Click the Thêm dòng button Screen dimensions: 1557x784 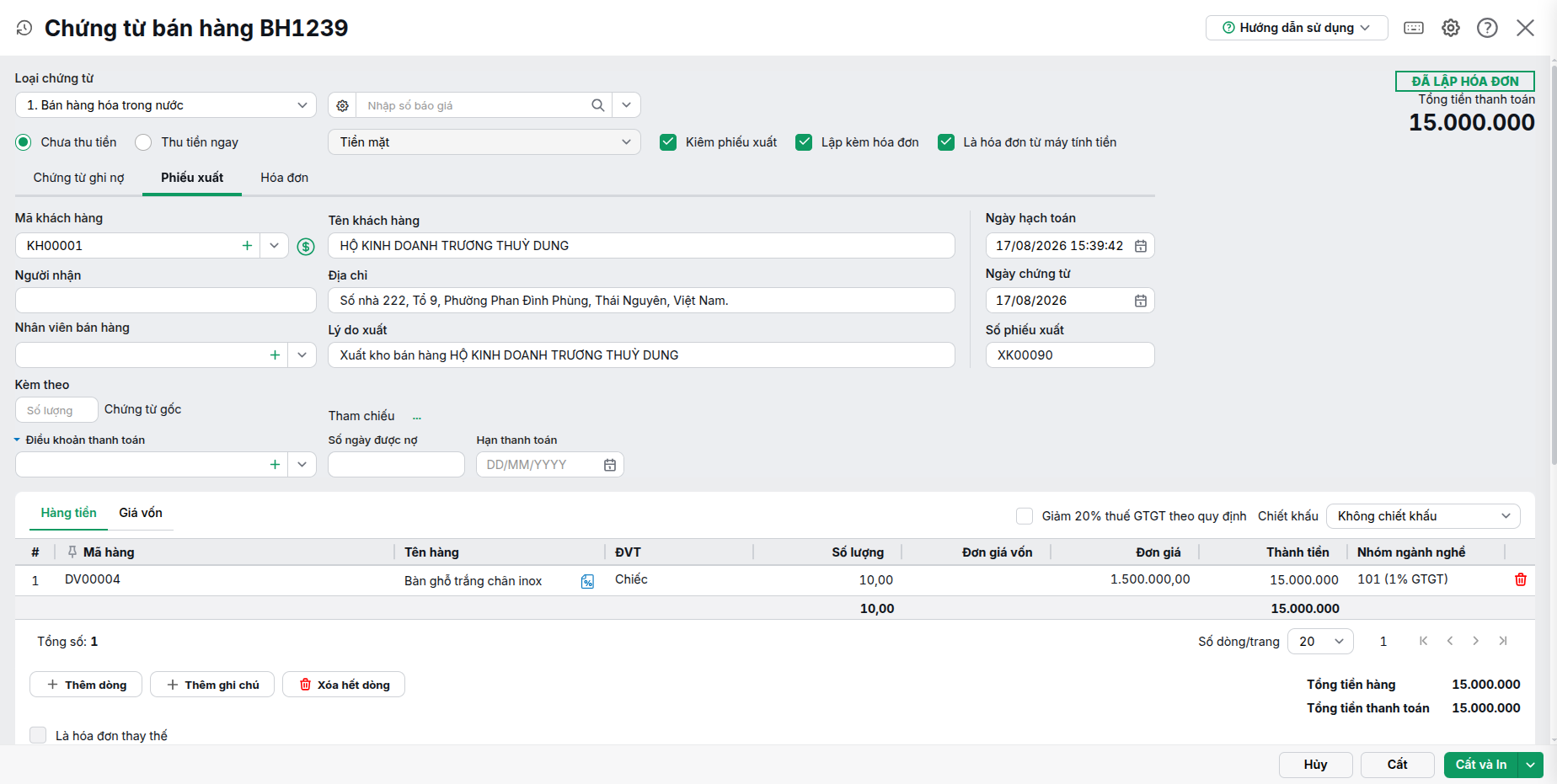[x=86, y=685]
